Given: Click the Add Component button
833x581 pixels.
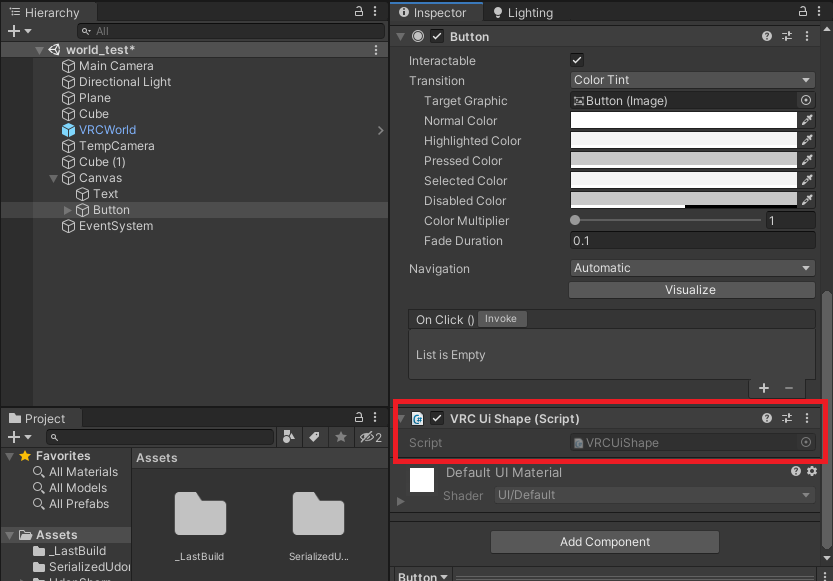Looking at the screenshot, I should click(605, 542).
